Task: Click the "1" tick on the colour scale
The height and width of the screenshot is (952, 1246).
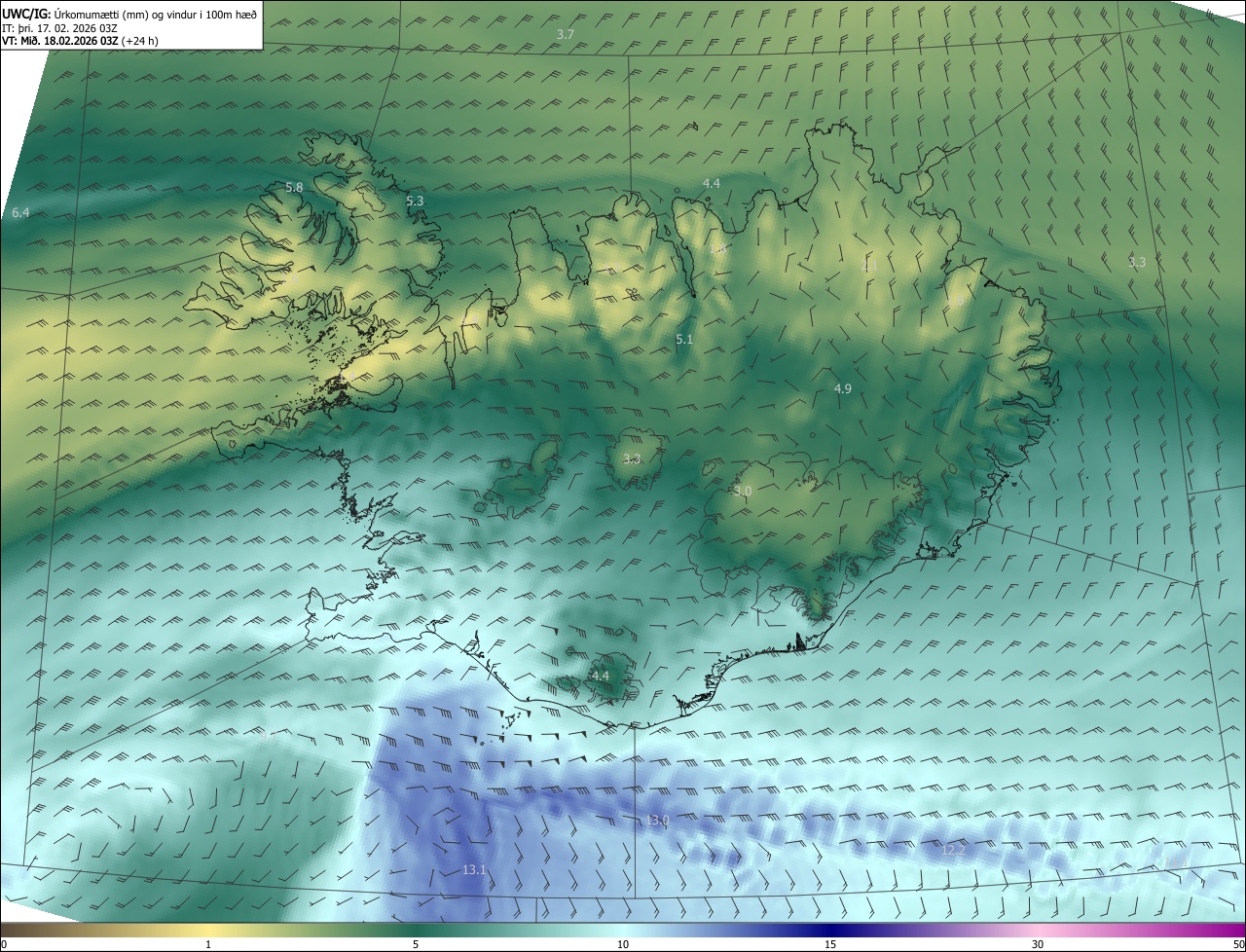Action: click(208, 944)
